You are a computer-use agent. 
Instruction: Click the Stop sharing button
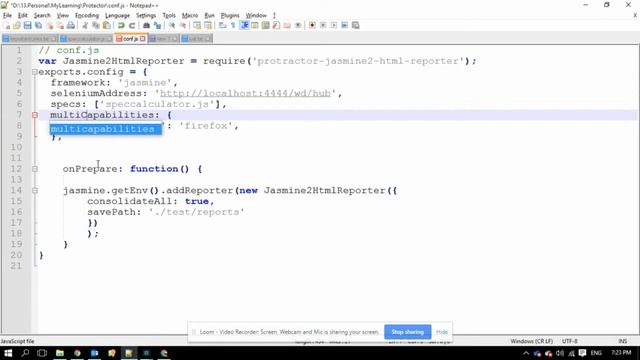(407, 332)
